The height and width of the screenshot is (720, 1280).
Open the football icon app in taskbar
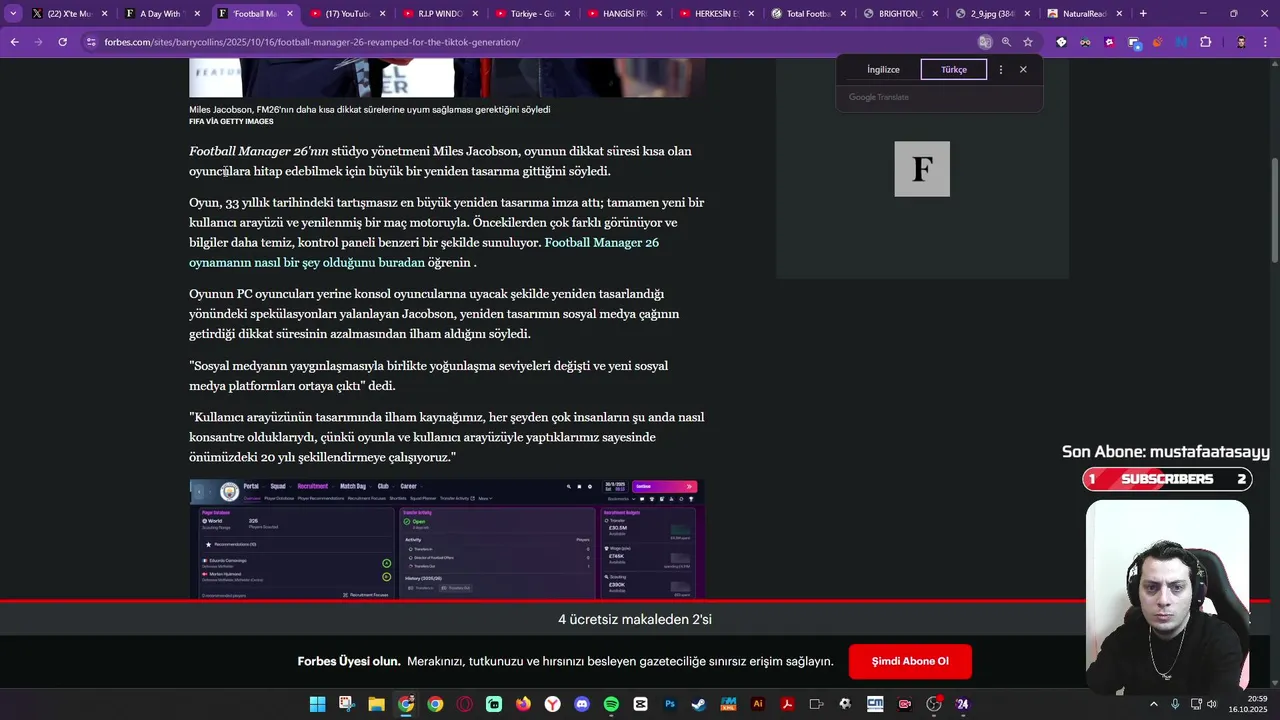click(x=846, y=704)
